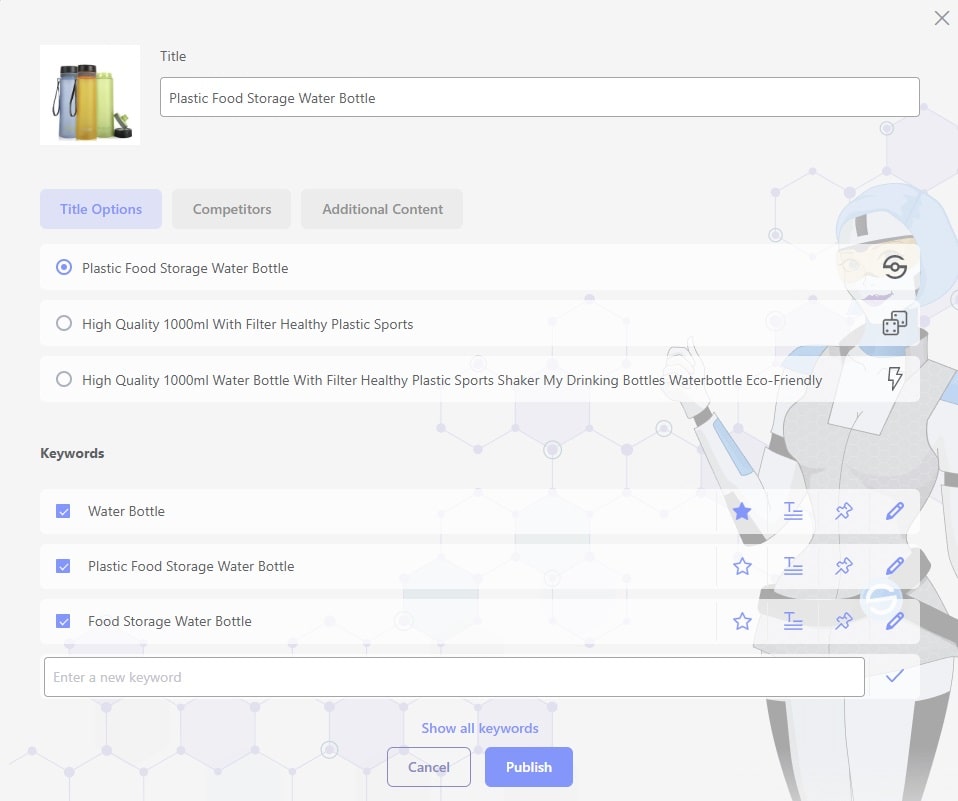Click the dice icon beside the second title option

893,323
